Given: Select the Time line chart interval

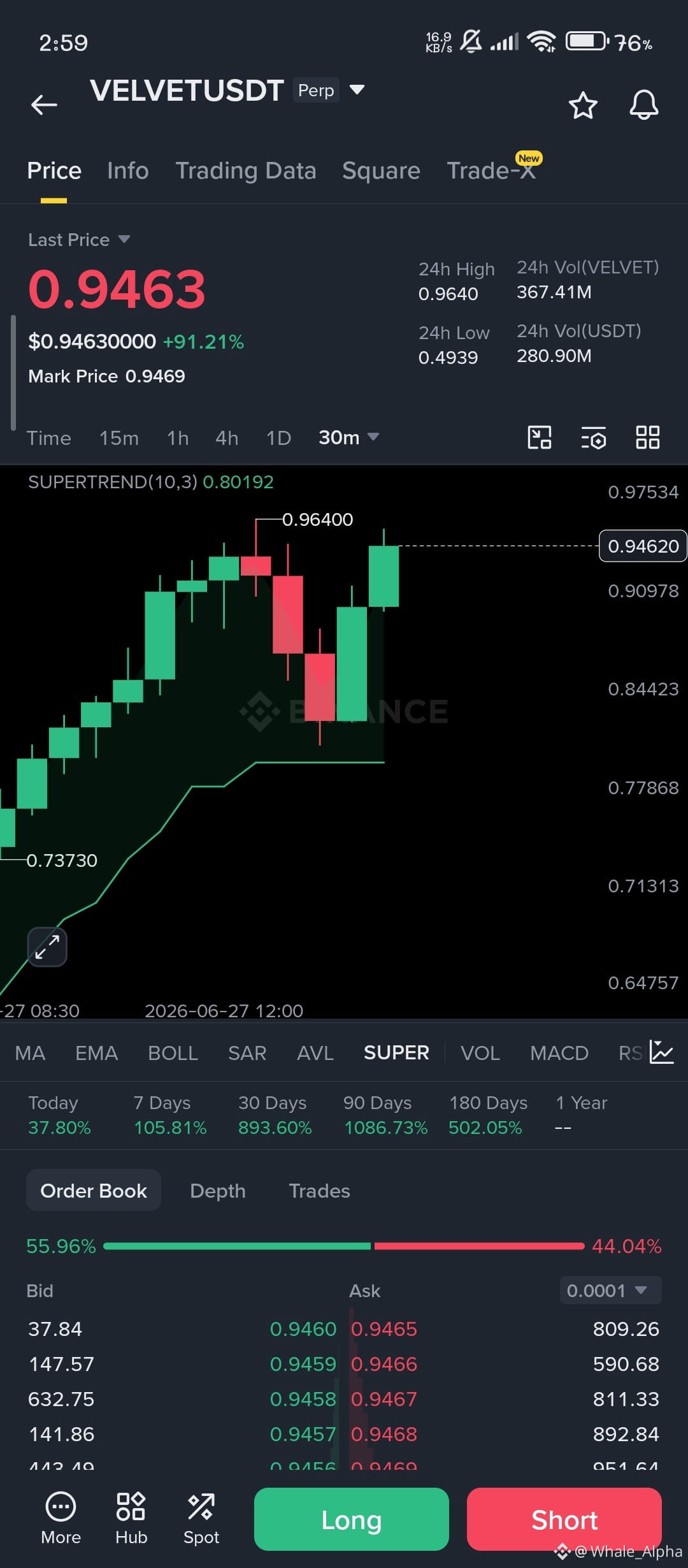Looking at the screenshot, I should coord(49,438).
